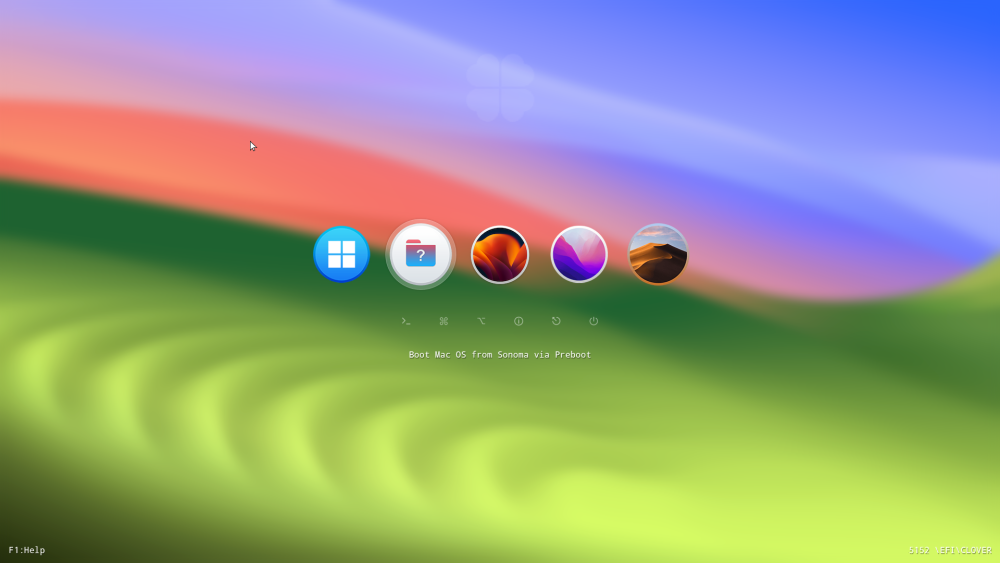Open the Options (option-key symbol) menu
The height and width of the screenshot is (563, 1000).
[x=482, y=321]
